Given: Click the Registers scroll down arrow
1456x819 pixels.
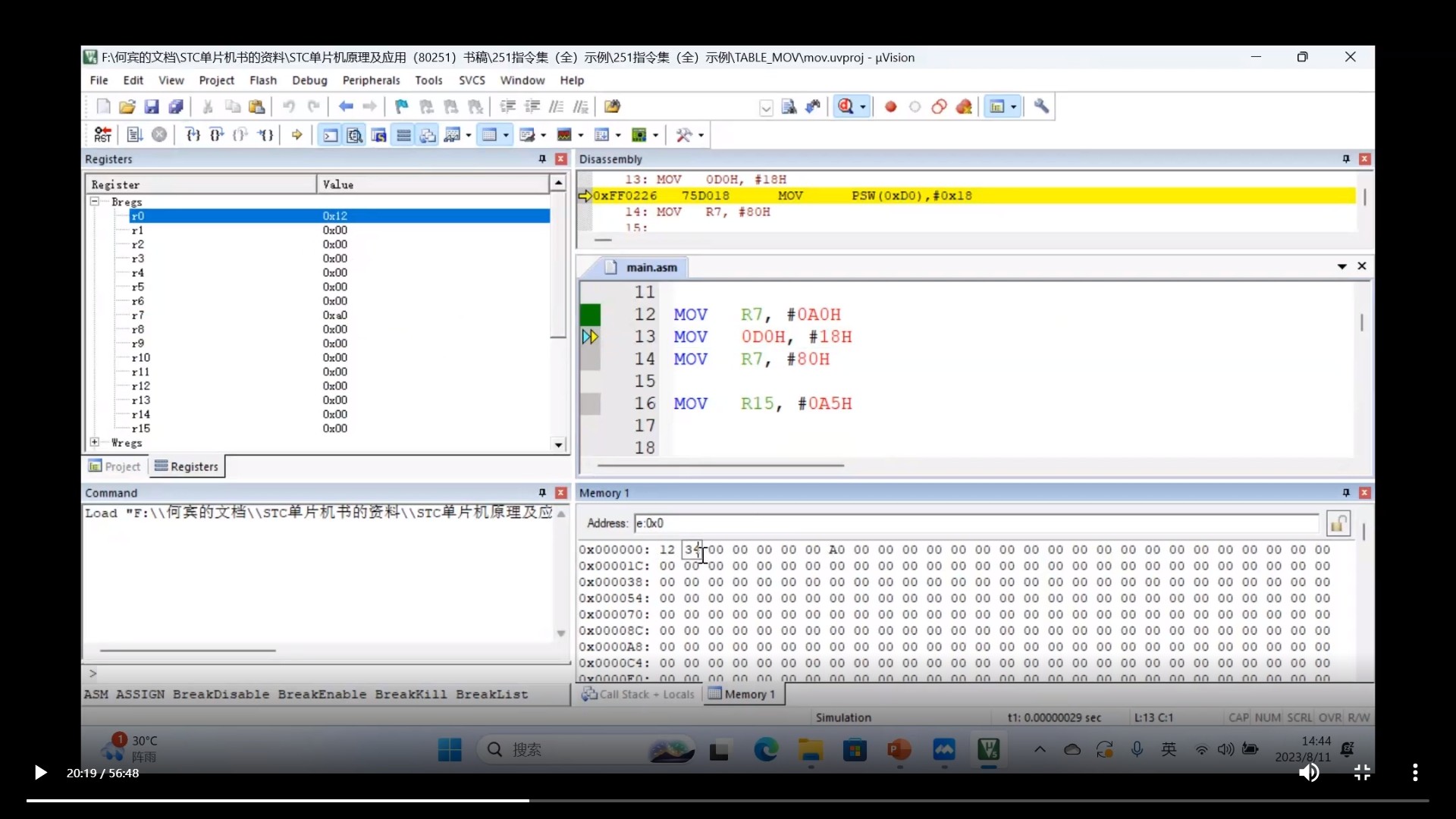Looking at the screenshot, I should [559, 445].
